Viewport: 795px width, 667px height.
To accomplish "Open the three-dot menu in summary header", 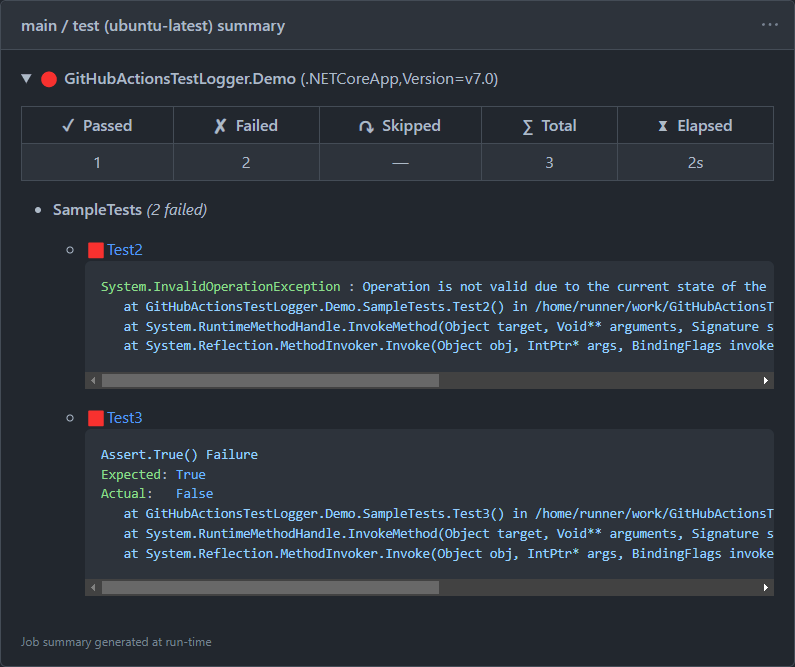I will [x=769, y=24].
